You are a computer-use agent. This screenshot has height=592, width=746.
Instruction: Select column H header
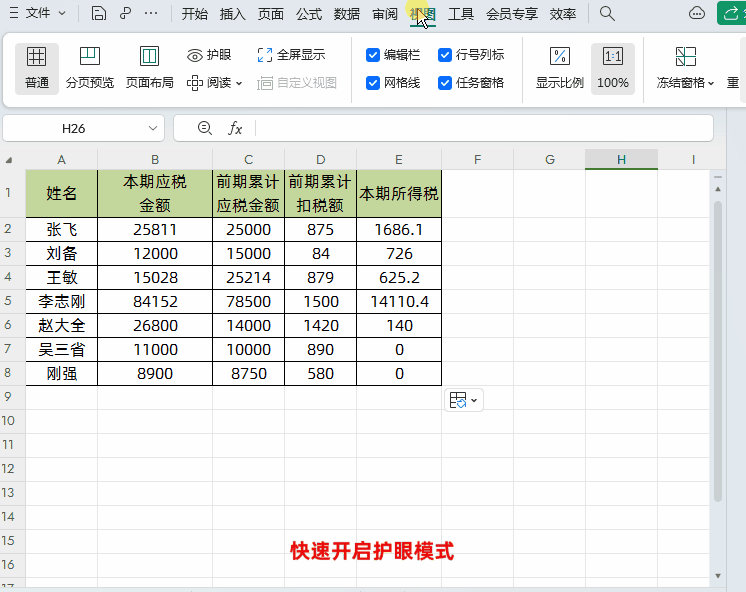click(x=621, y=159)
